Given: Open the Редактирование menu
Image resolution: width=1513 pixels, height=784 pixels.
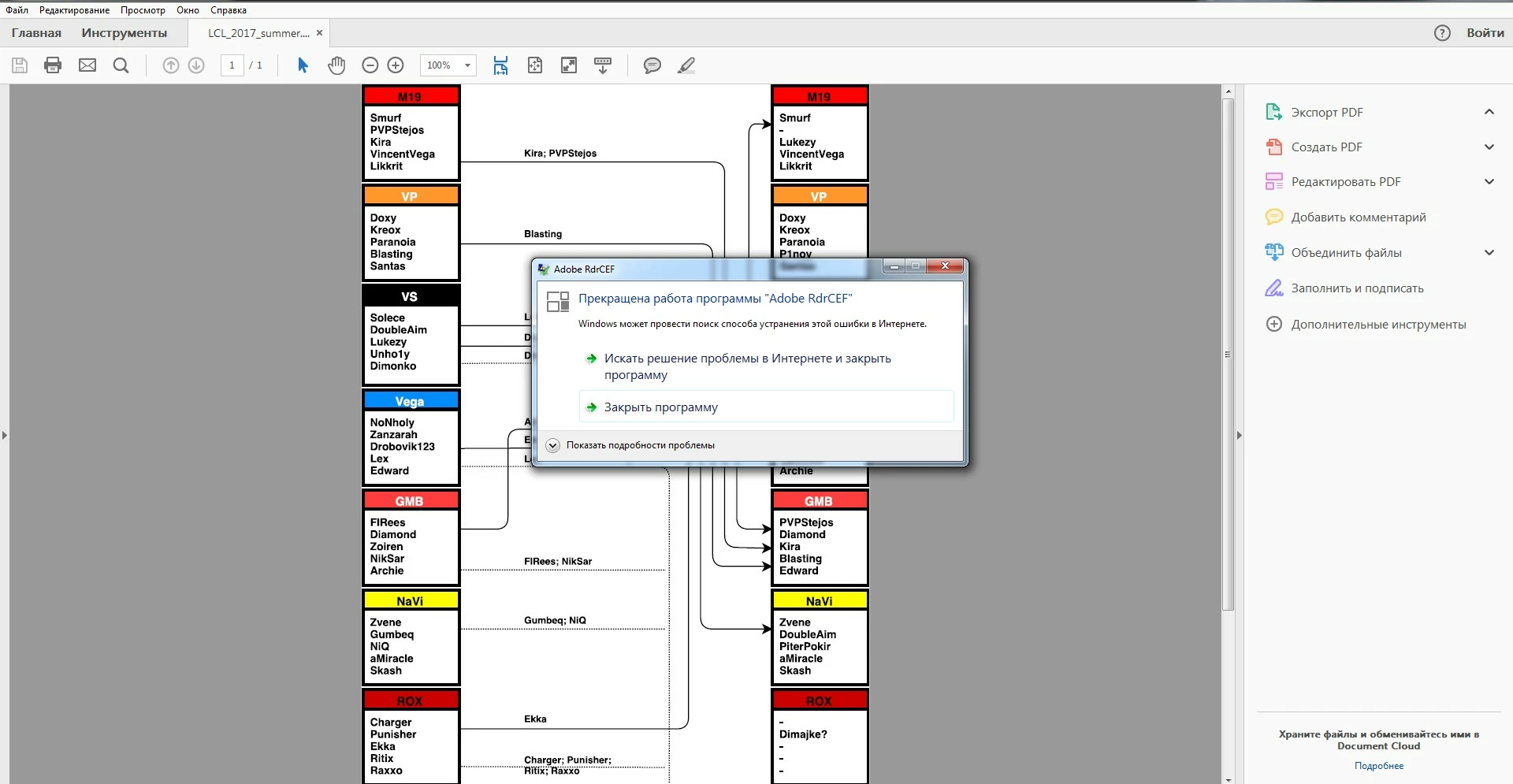Looking at the screenshot, I should pos(74,10).
